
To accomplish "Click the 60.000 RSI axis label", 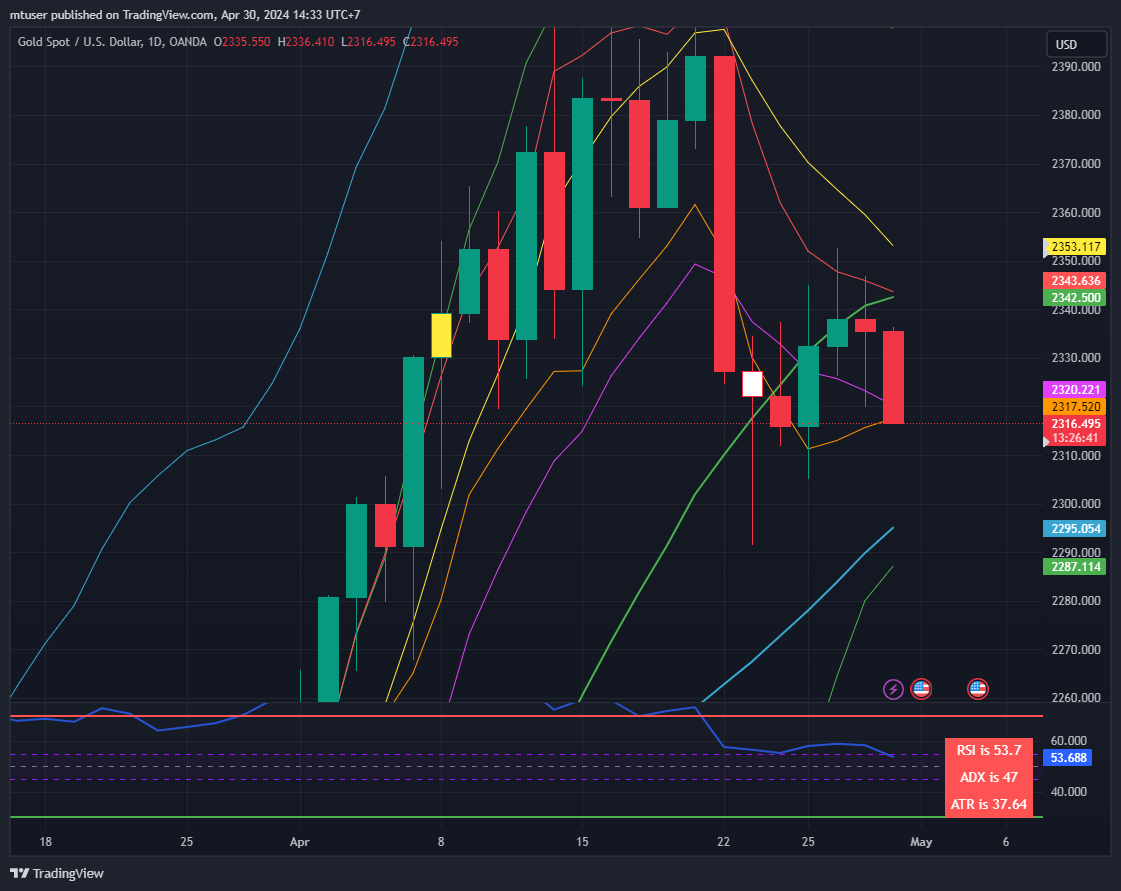I will 1068,741.
